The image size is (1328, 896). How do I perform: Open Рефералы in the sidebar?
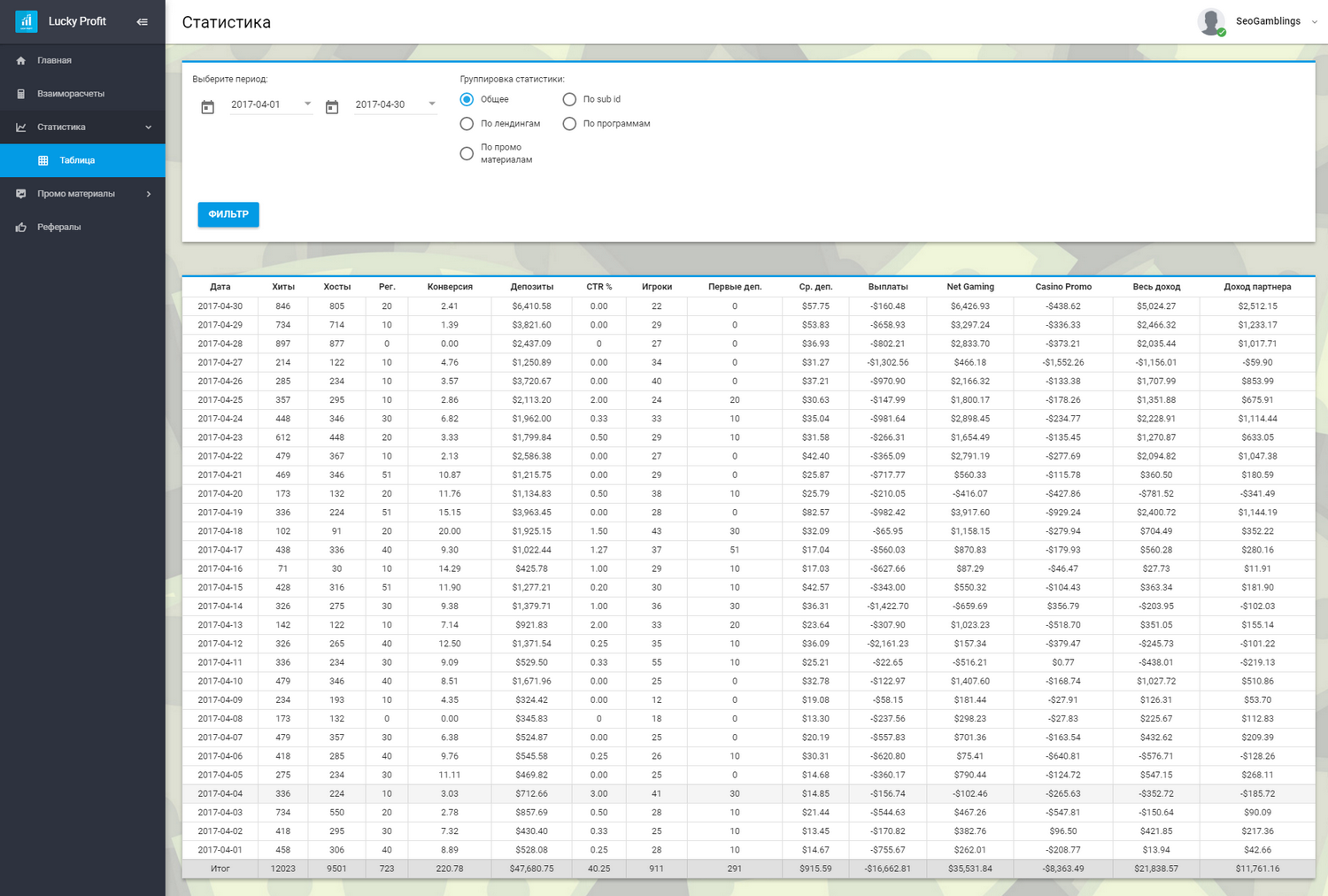[x=82, y=228]
